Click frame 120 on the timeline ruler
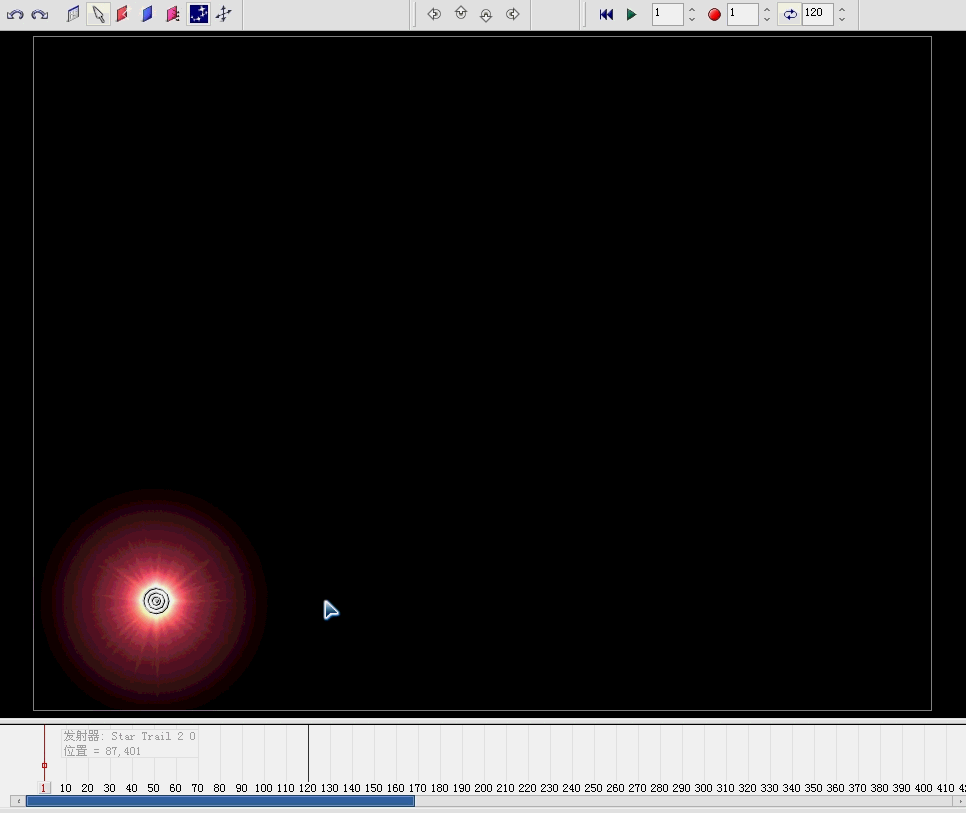 pyautogui.click(x=307, y=788)
